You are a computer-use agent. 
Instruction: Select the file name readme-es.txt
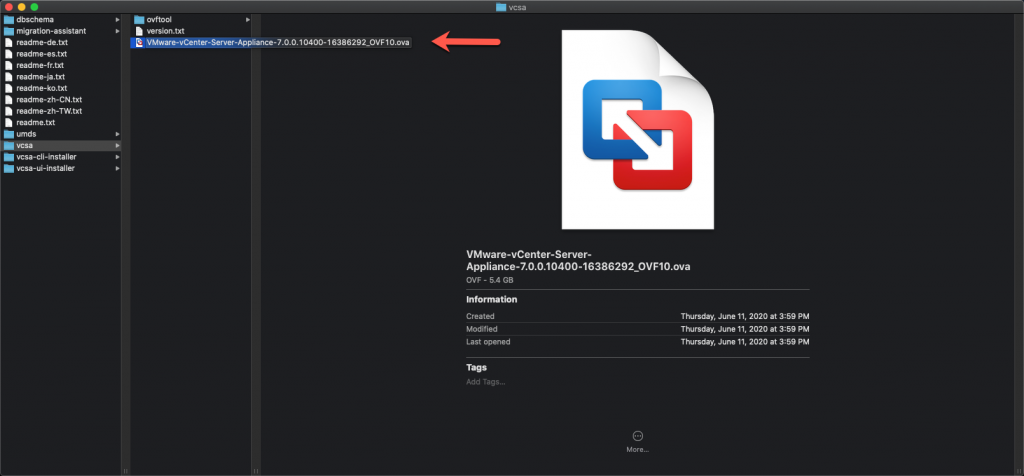coord(42,54)
